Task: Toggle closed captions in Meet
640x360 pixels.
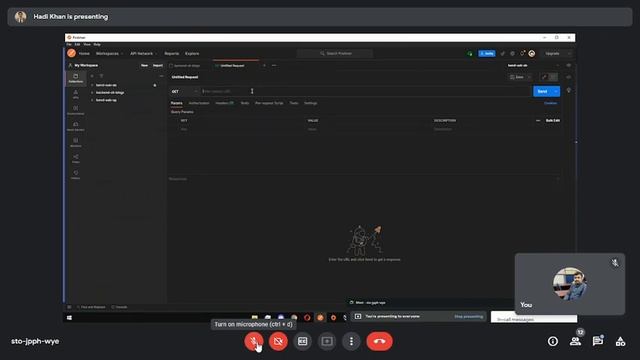Action: pyautogui.click(x=302, y=341)
